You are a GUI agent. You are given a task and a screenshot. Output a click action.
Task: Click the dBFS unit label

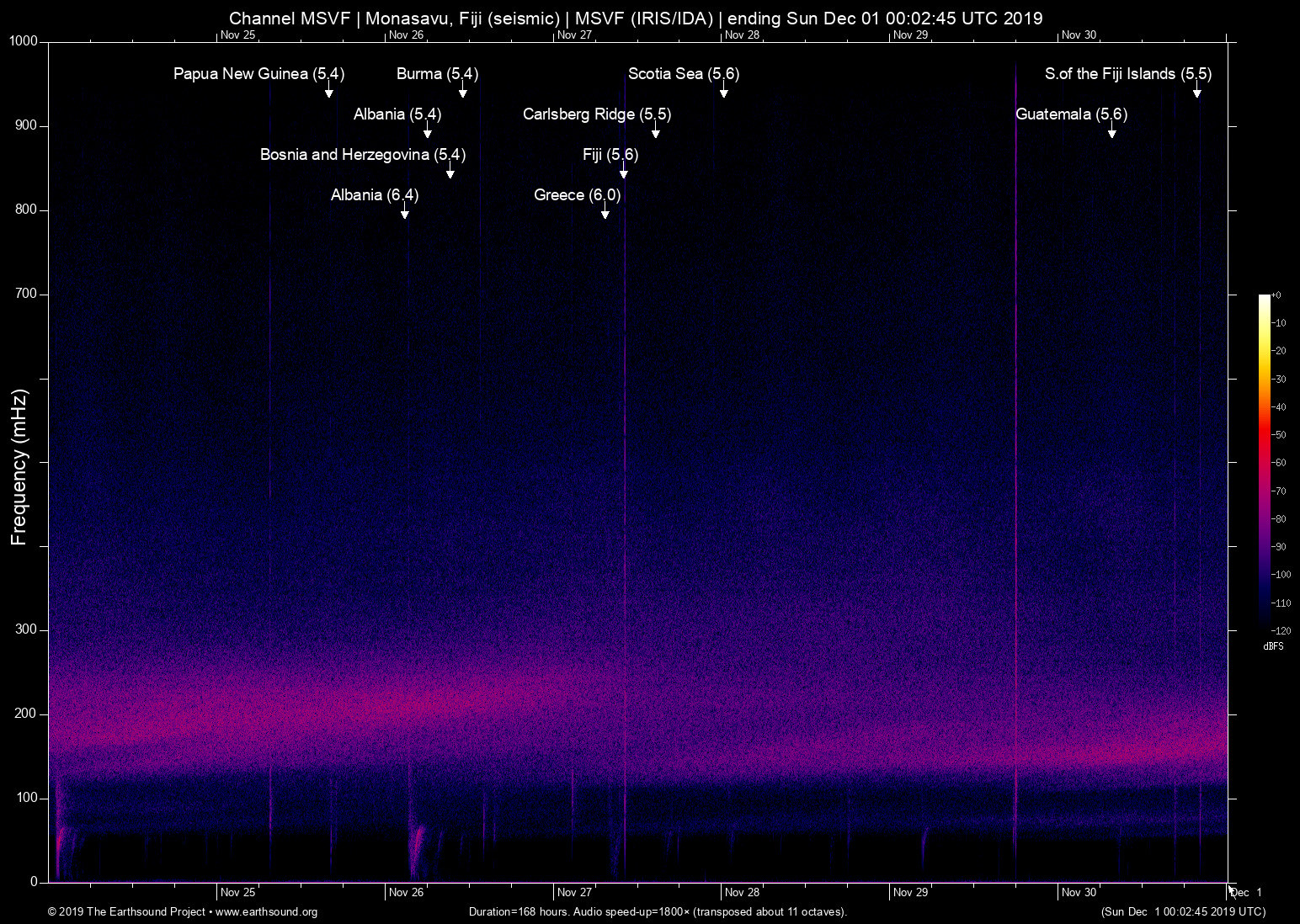click(1273, 646)
